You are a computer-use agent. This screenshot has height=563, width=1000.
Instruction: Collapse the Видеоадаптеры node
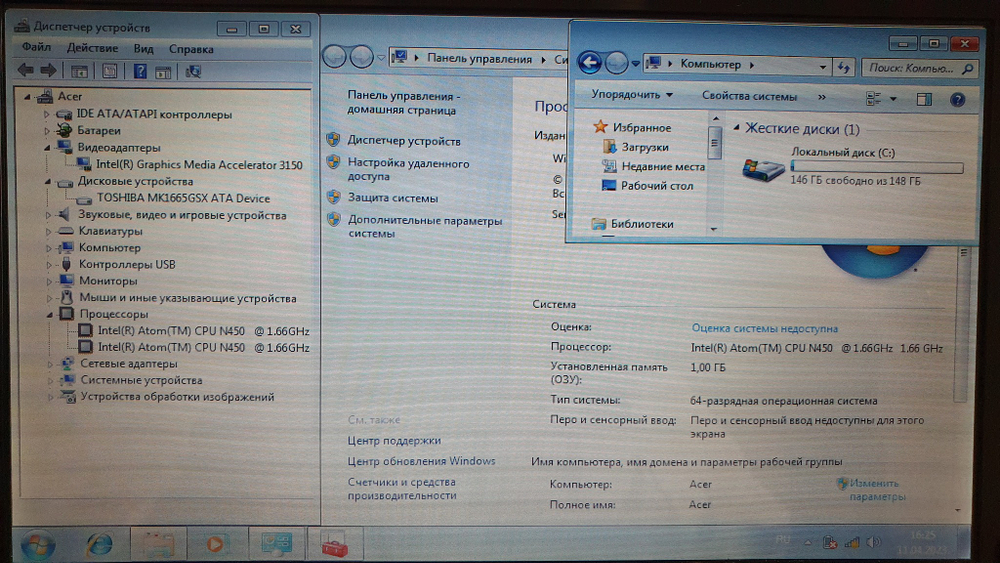point(47,148)
